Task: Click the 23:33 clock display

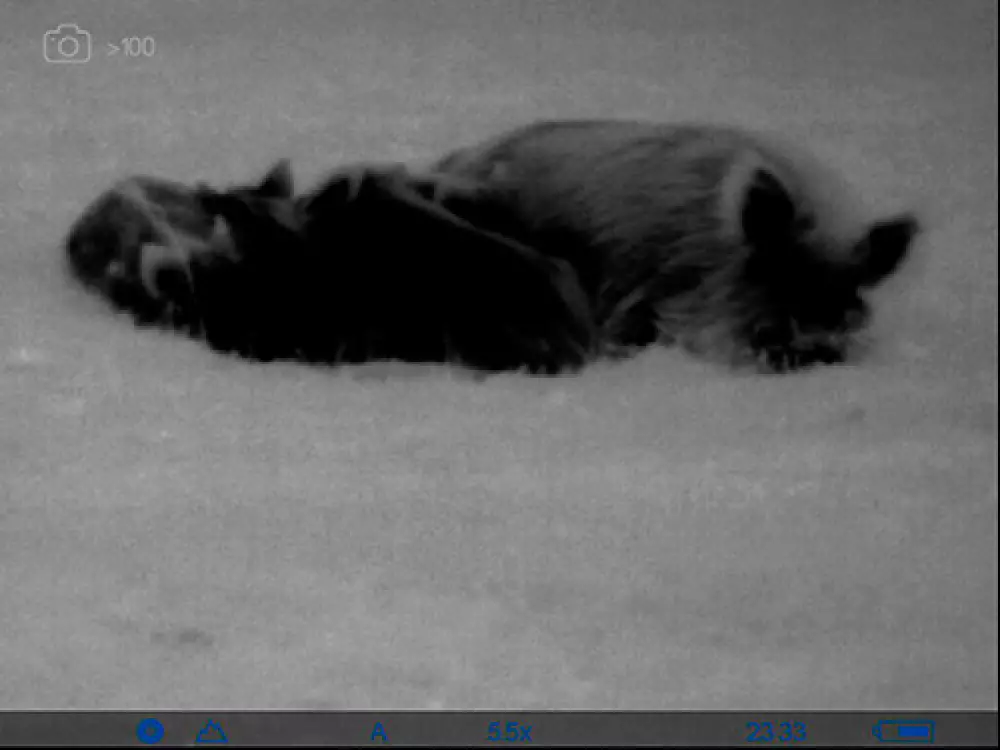Action: click(x=776, y=732)
